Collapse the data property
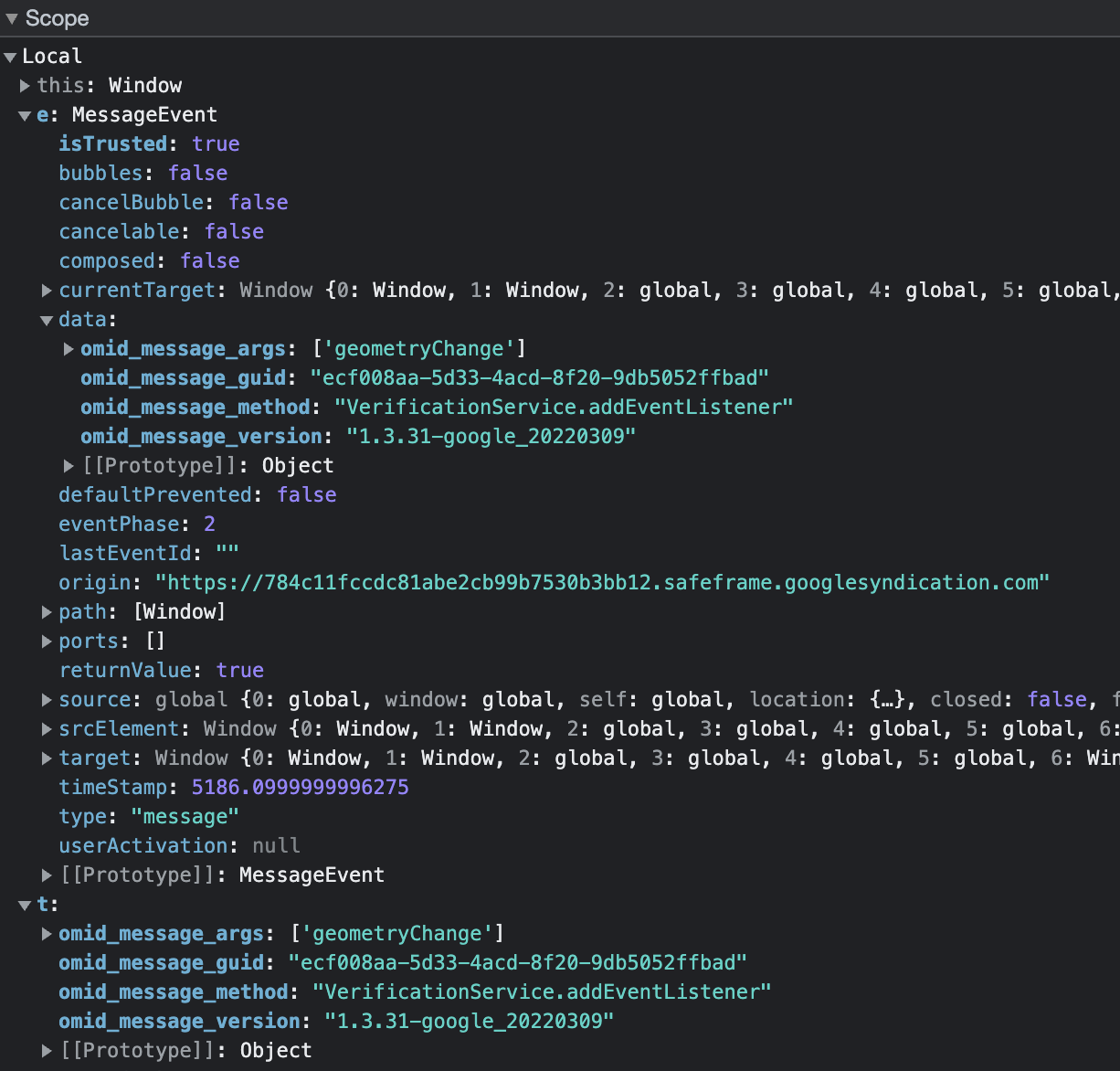Image resolution: width=1120 pixels, height=1071 pixels. click(x=47, y=319)
